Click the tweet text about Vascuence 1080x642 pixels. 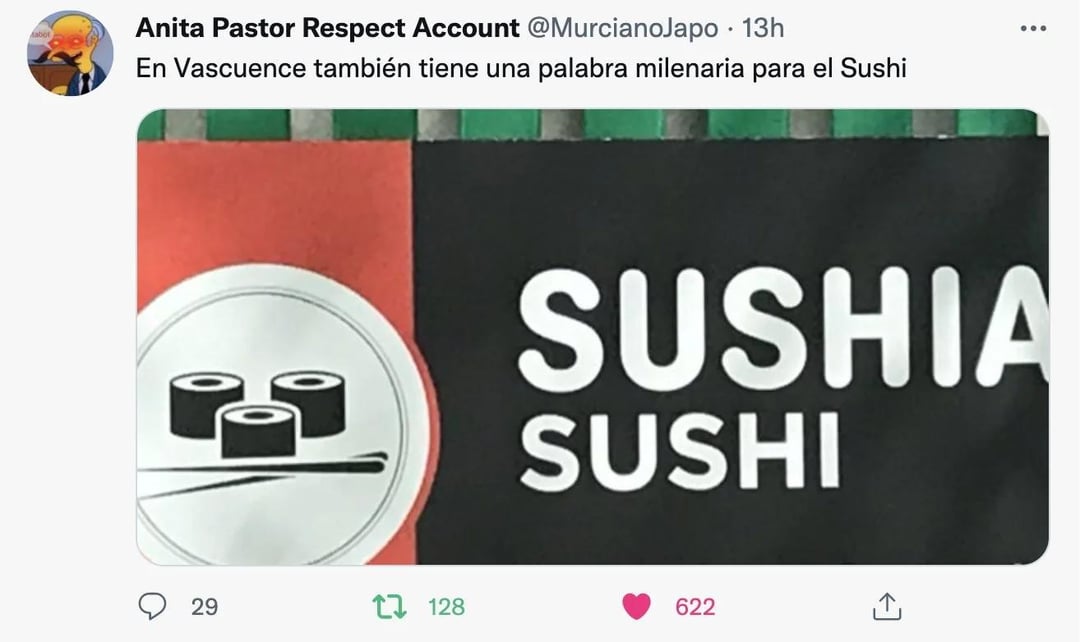coord(521,68)
